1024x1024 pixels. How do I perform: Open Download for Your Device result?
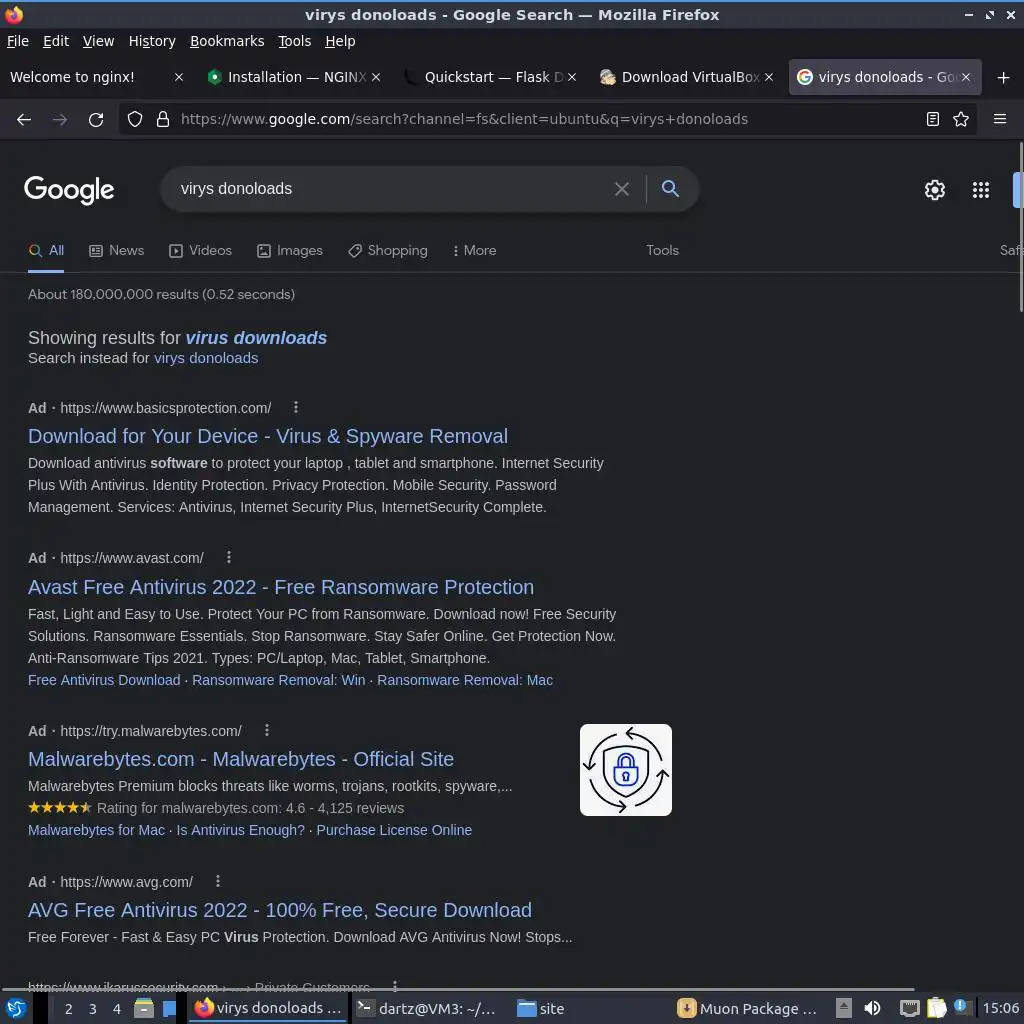268,436
